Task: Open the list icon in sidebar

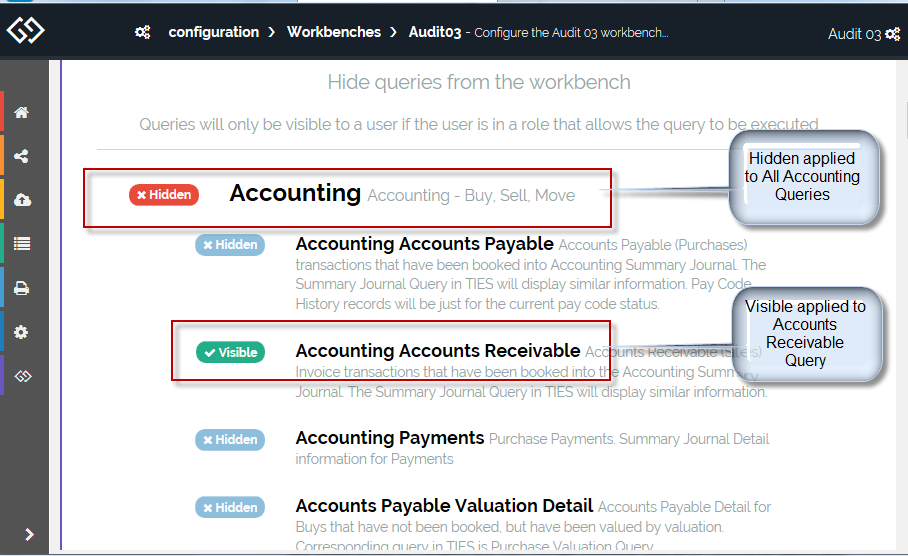Action: 21,243
